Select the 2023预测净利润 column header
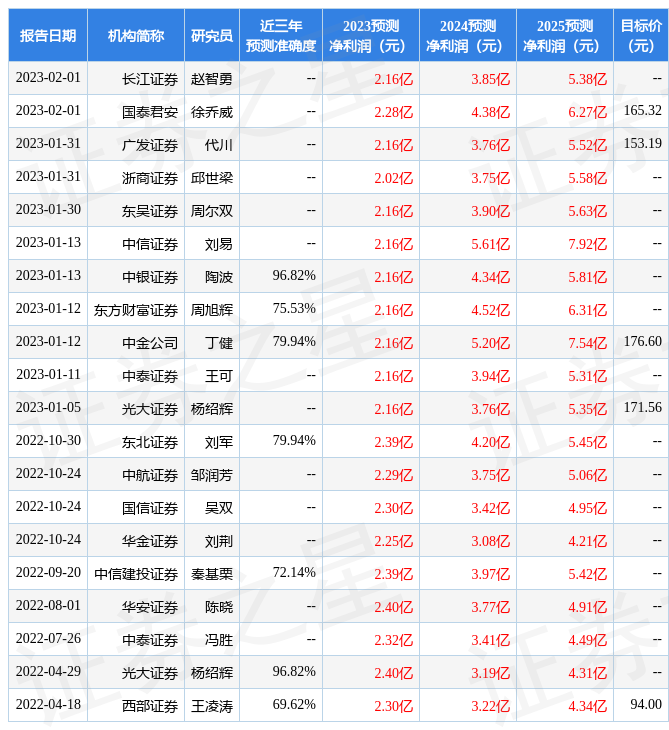Screen dimensions: 669x730 [371, 35]
